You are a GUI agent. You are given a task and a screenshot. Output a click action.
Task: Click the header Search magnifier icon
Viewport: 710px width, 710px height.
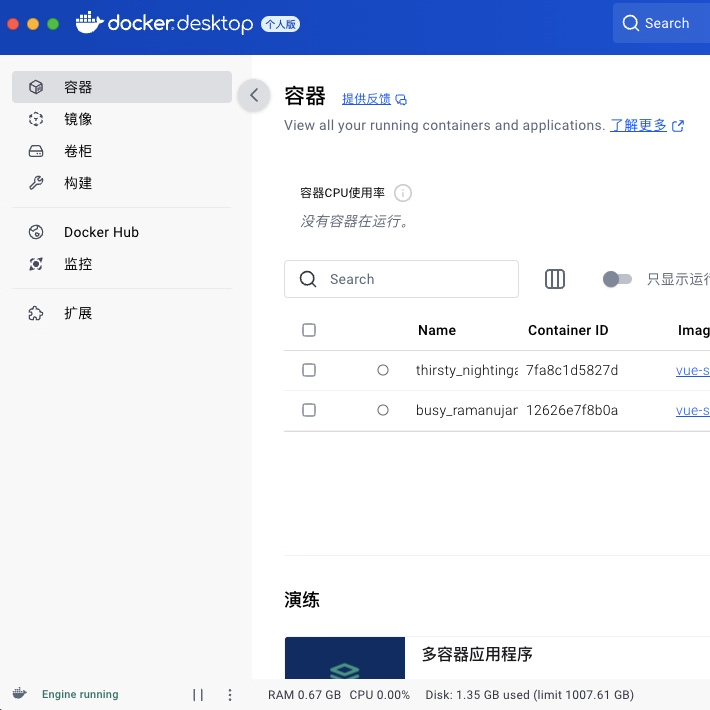[630, 23]
